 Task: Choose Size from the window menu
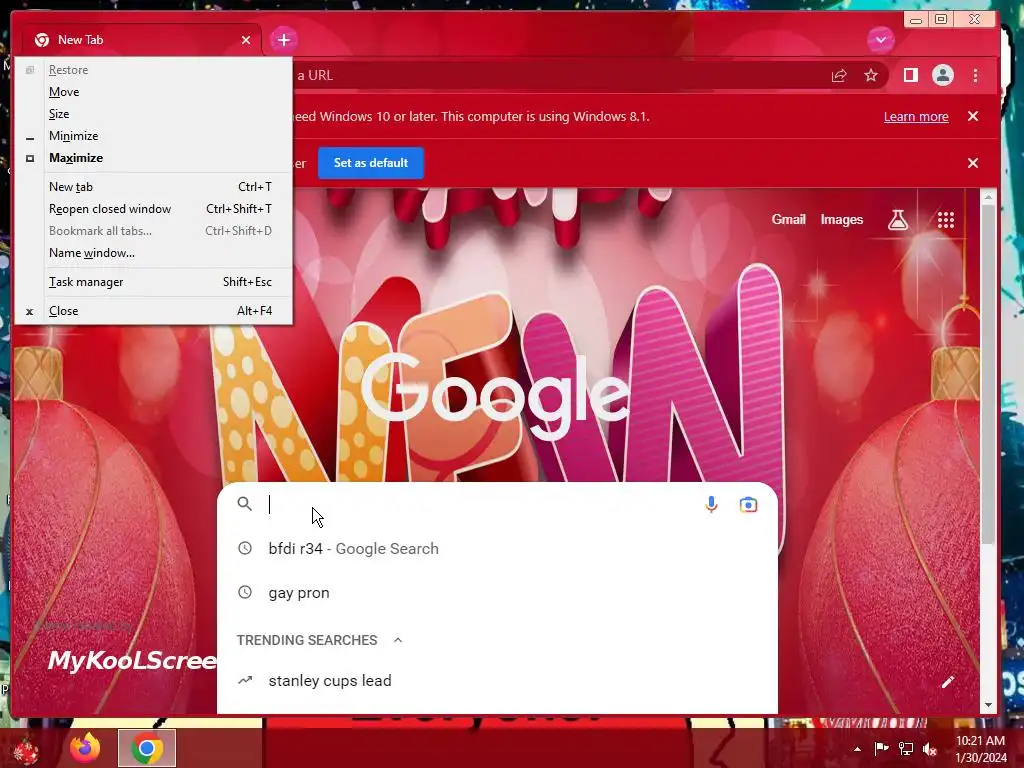click(x=153, y=114)
